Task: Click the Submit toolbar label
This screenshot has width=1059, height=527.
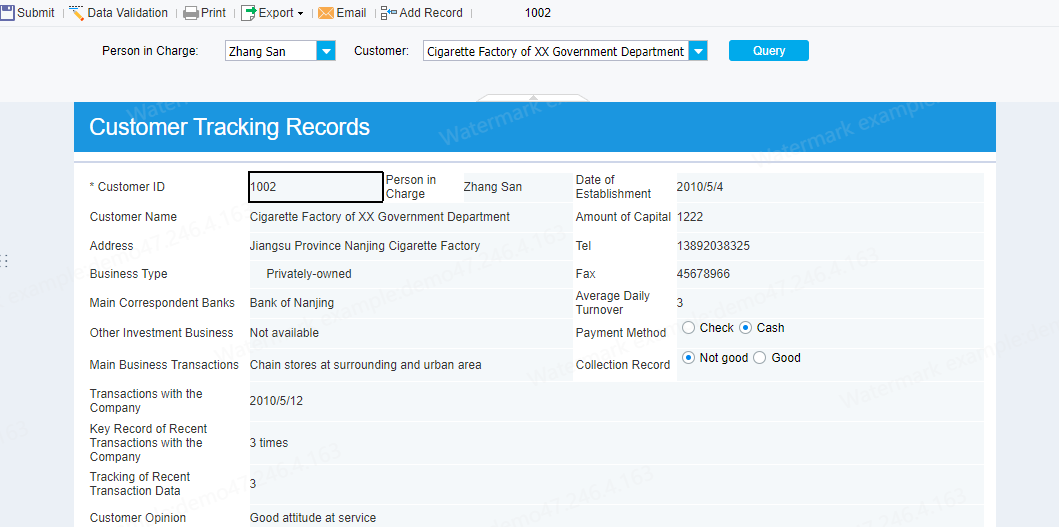Action: (x=36, y=13)
